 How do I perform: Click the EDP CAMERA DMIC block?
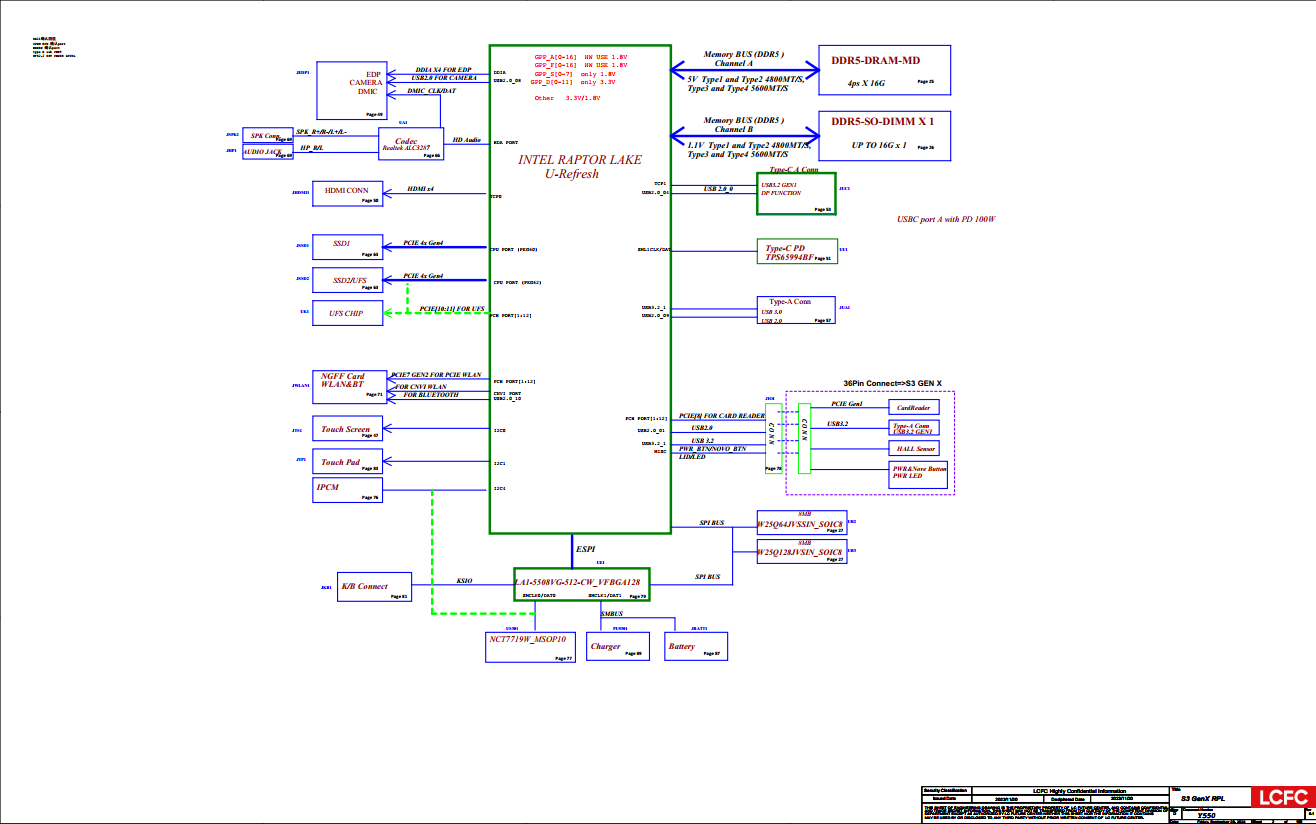[351, 91]
